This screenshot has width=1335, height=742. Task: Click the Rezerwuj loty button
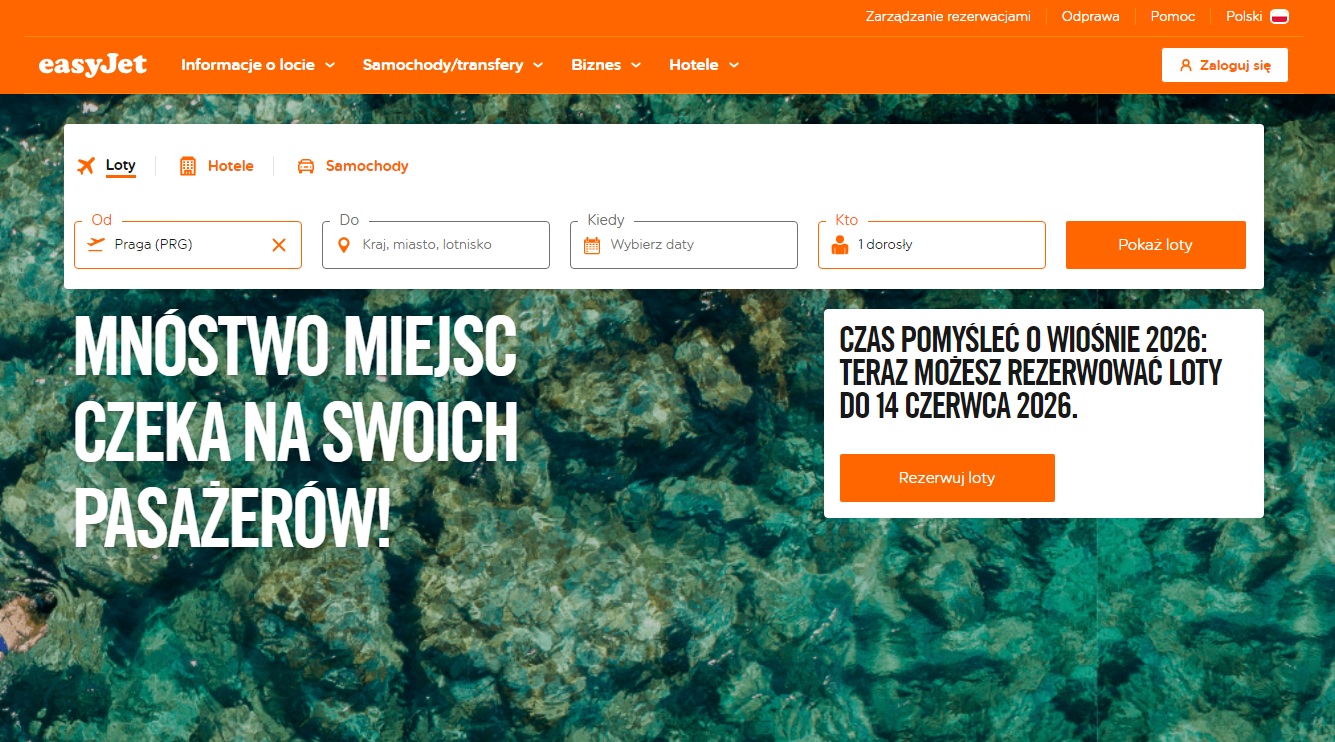pos(947,478)
